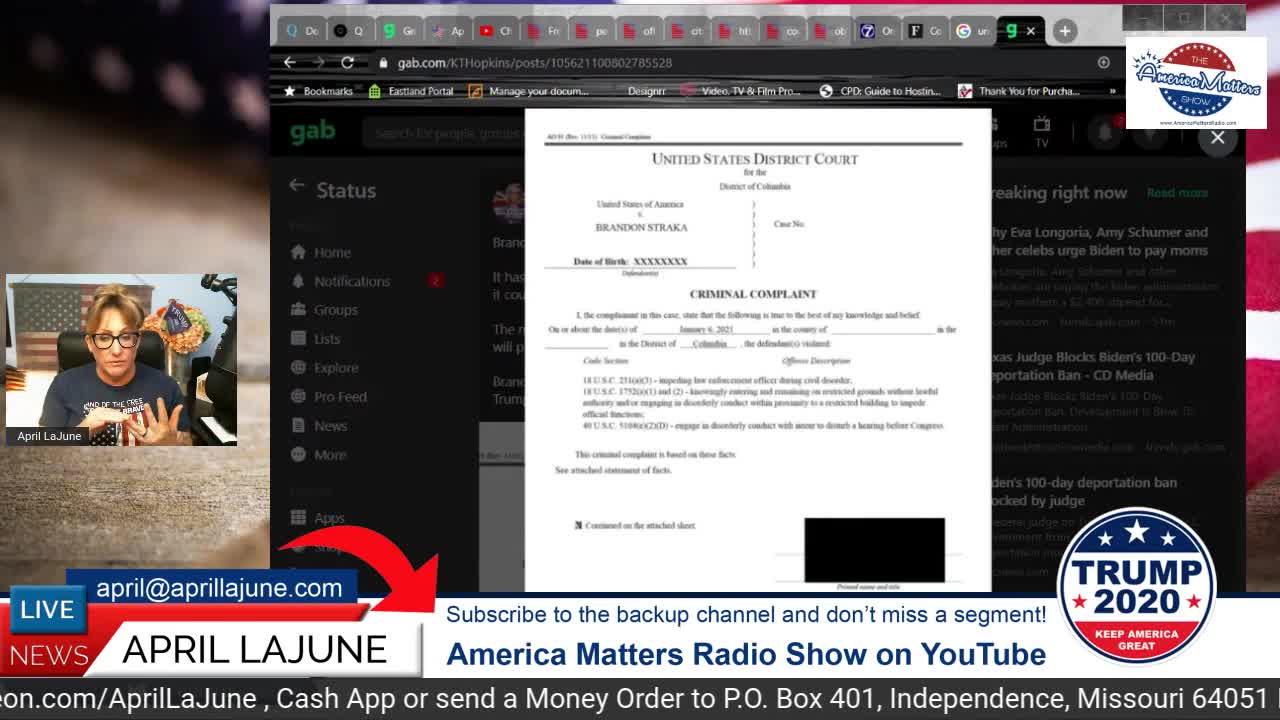Switch to the 'Ap' flag icon tab
The image size is (1280, 720).
[447, 31]
